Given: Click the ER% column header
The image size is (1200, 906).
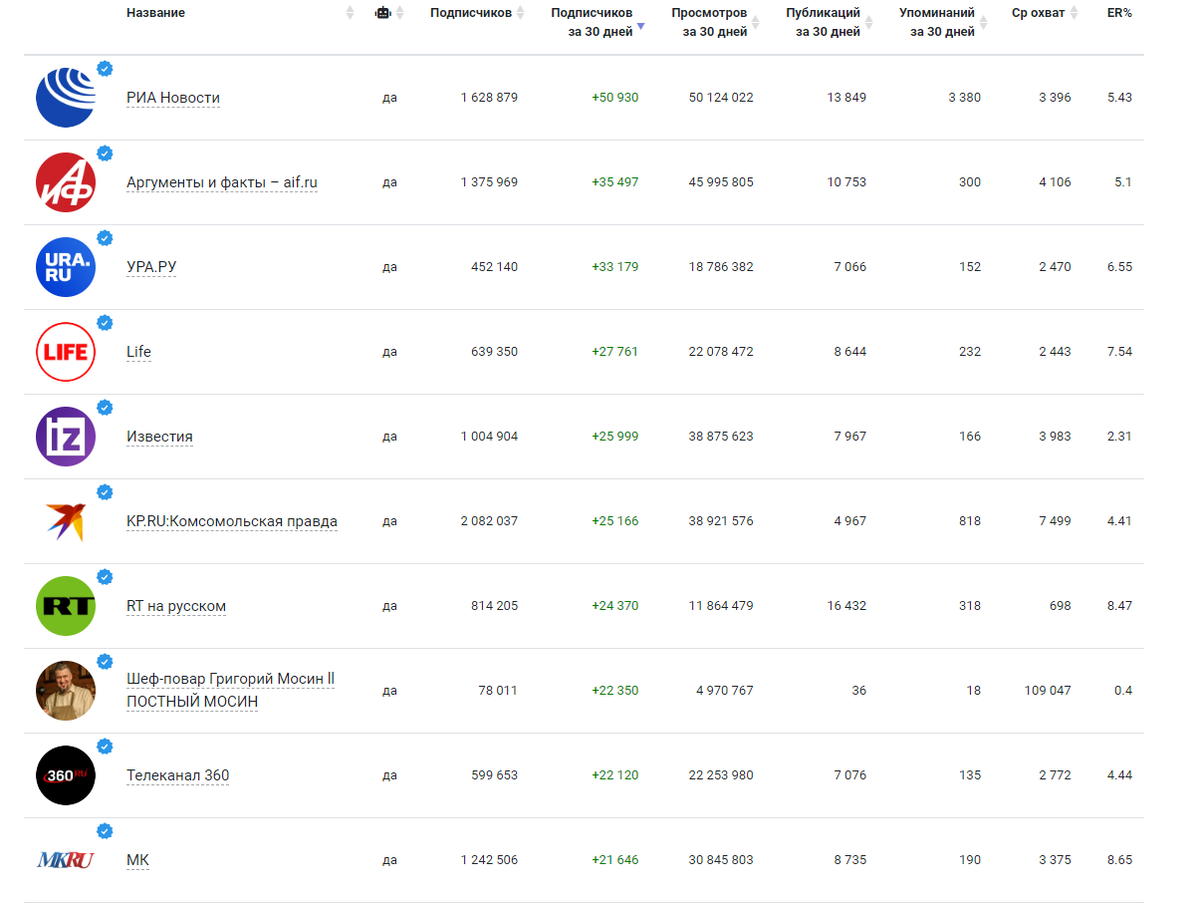Looking at the screenshot, I should (x=1119, y=13).
